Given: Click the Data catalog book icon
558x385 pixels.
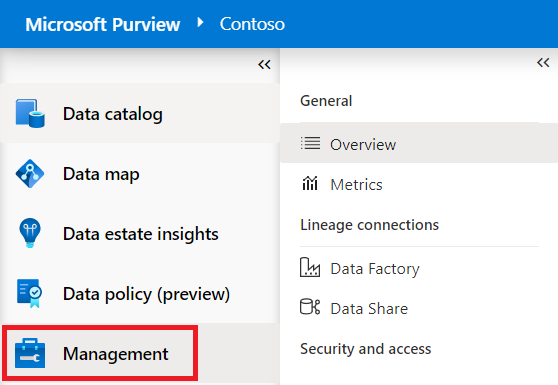Looking at the screenshot, I should 30,114.
